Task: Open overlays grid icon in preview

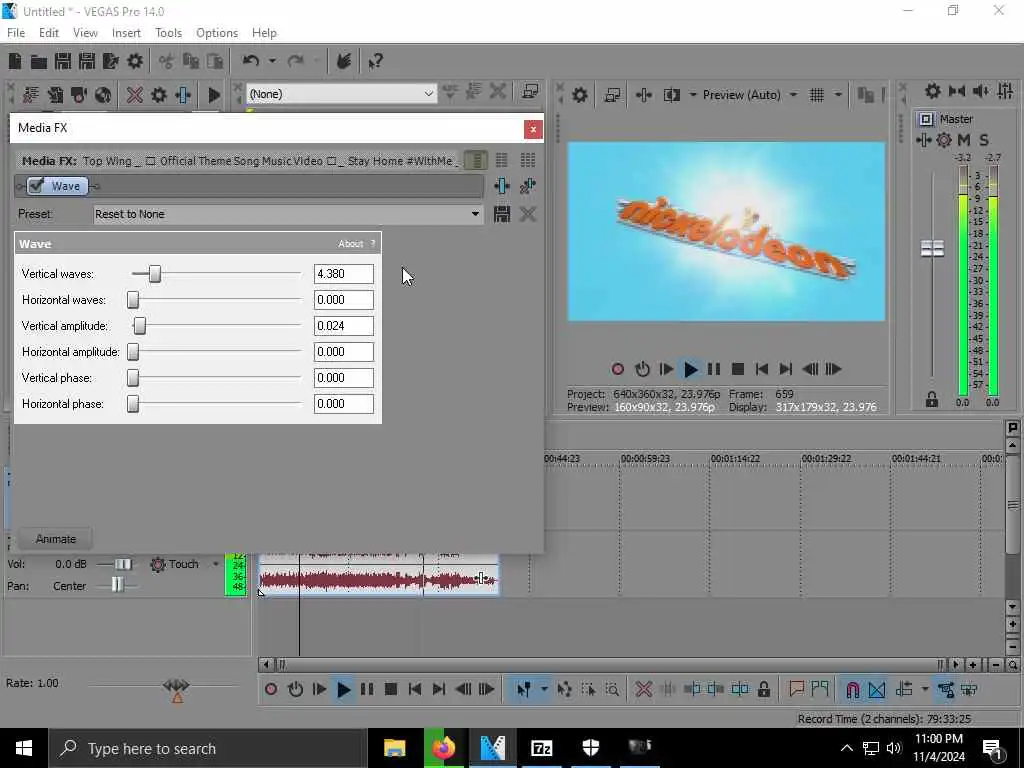Action: click(x=816, y=95)
